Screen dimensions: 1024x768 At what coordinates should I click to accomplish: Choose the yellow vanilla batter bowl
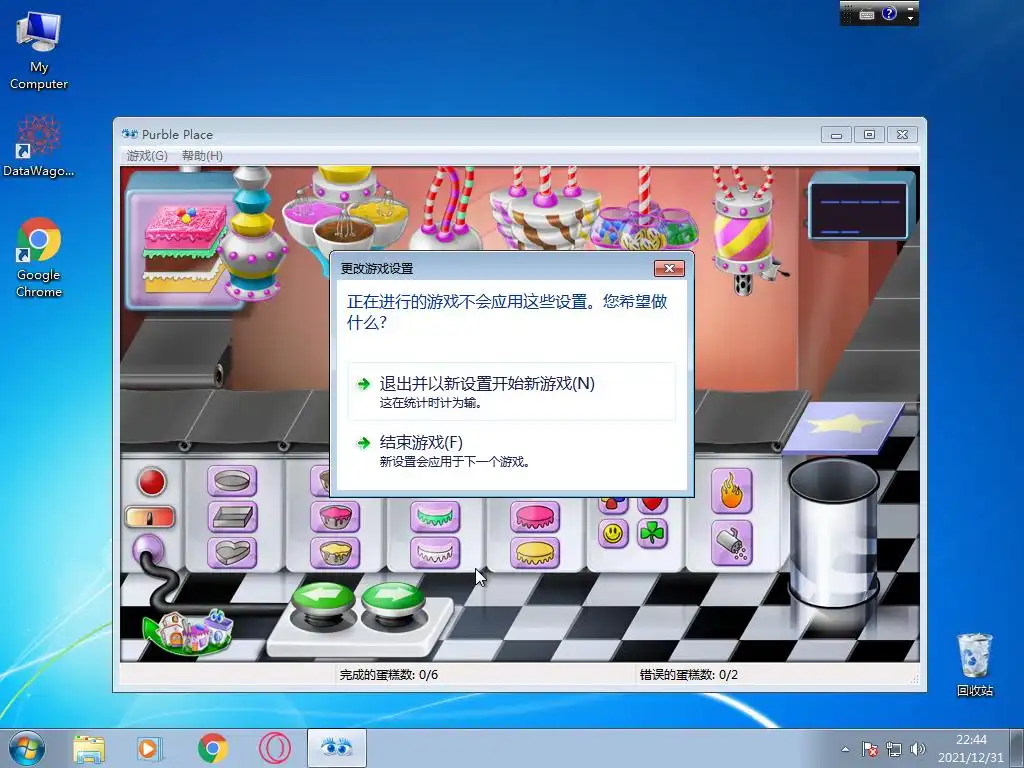point(335,553)
